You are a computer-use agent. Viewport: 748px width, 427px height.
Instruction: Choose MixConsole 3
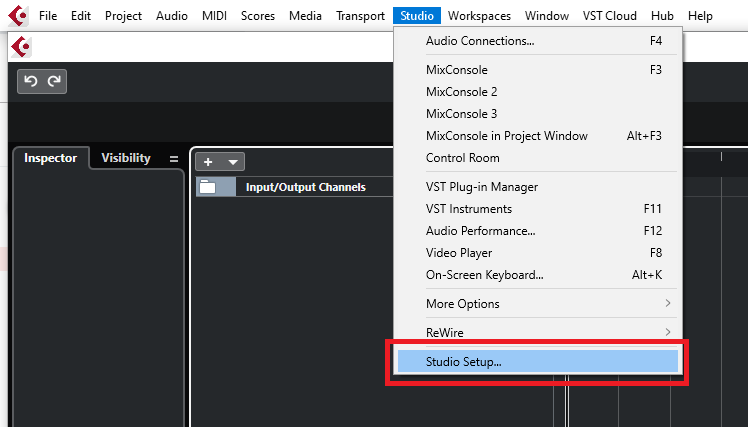pyautogui.click(x=538, y=114)
